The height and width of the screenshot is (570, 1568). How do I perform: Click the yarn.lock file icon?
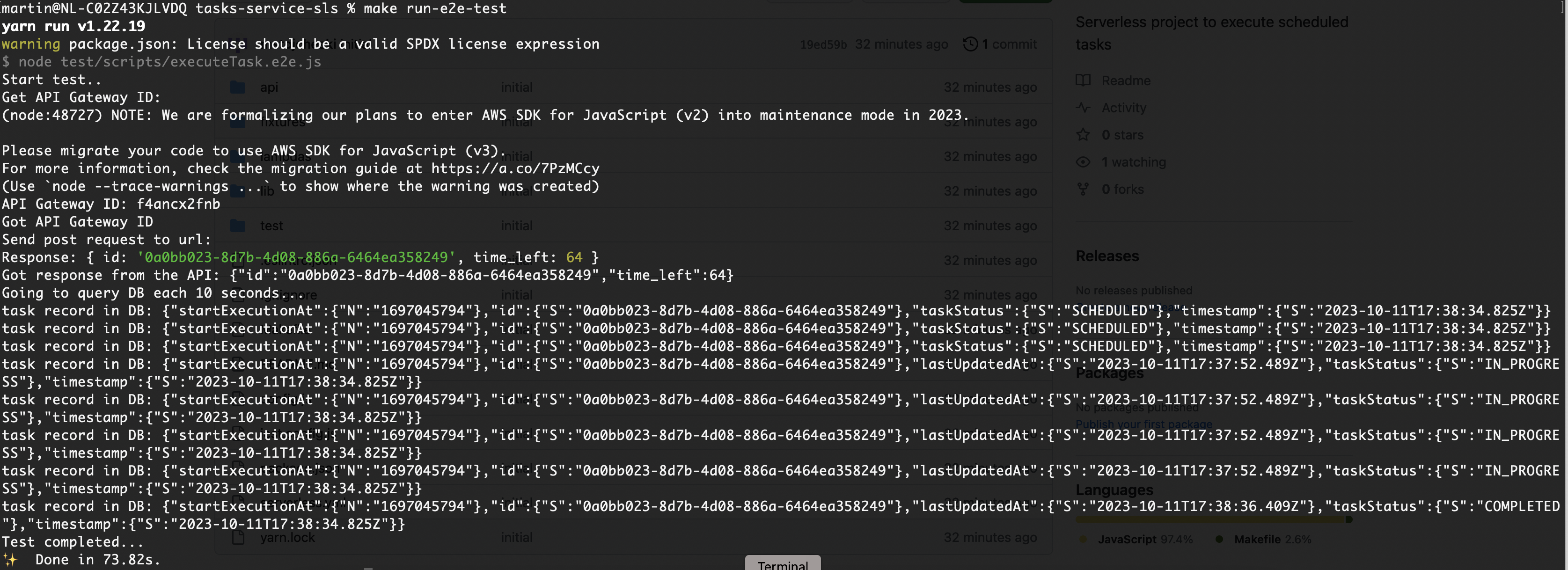(238, 537)
